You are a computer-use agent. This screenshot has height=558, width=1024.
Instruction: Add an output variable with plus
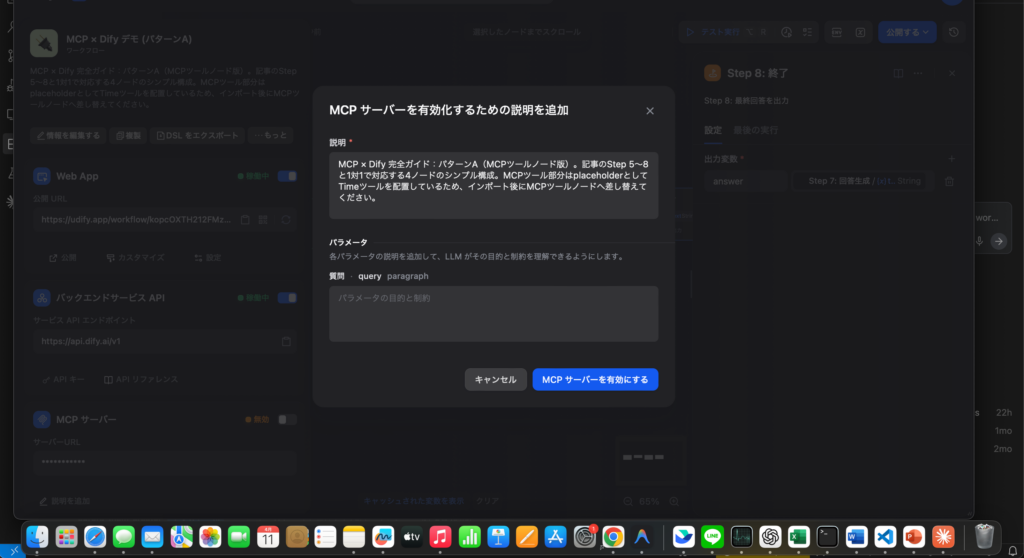click(951, 159)
